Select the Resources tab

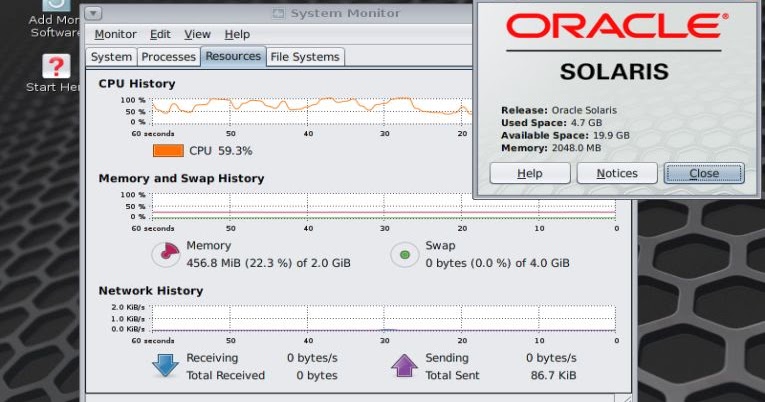coord(233,56)
